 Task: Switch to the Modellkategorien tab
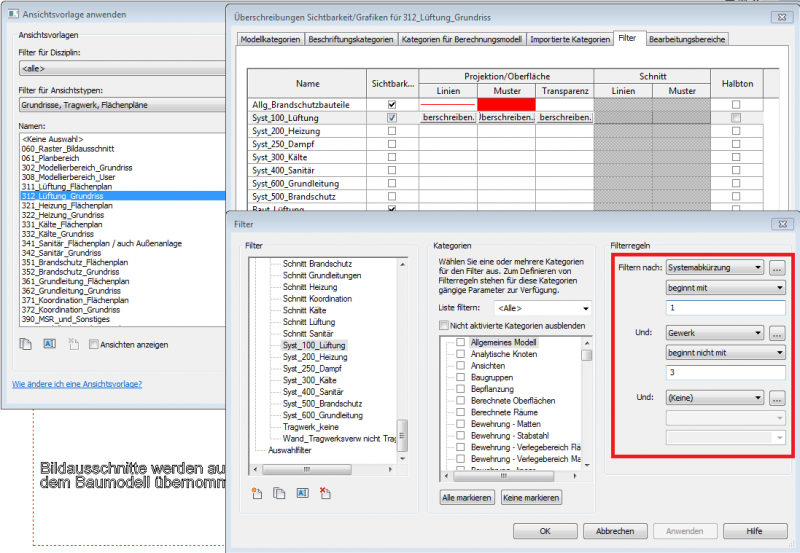pyautogui.click(x=268, y=39)
